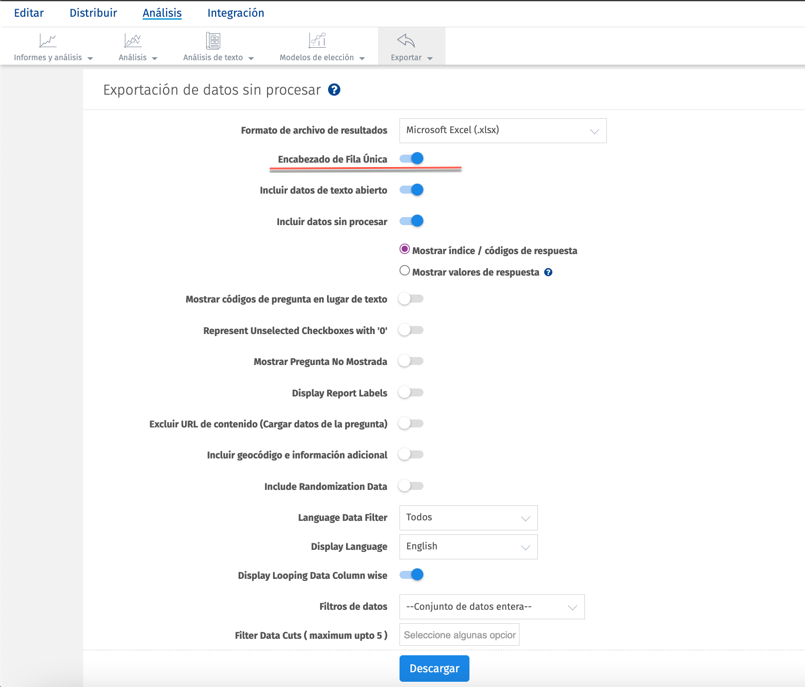Viewport: 805px width, 687px height.
Task: Turn off Incluir datos de texto abierto
Action: tap(410, 189)
